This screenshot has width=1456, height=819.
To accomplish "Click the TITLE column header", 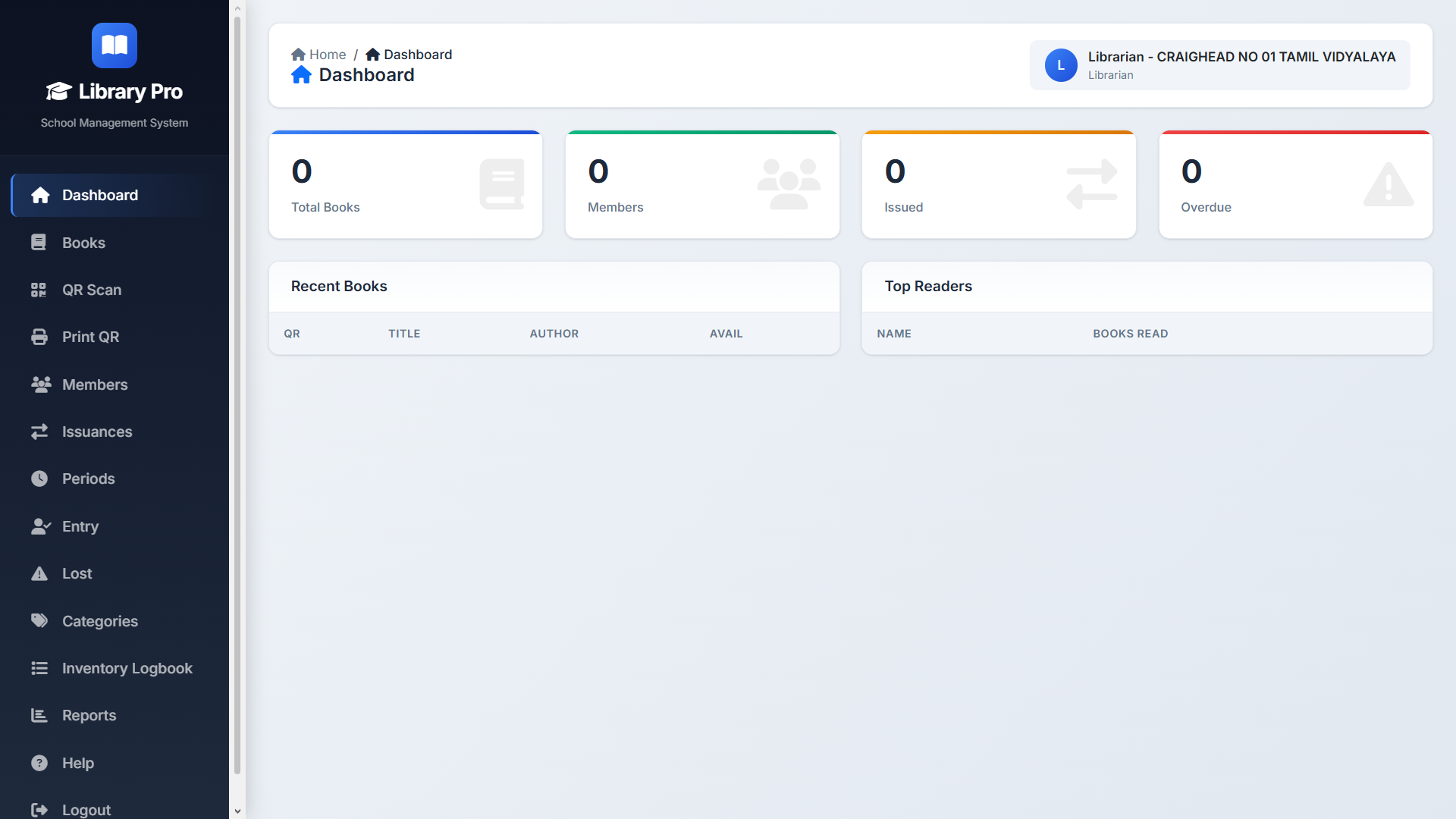I will point(404,334).
